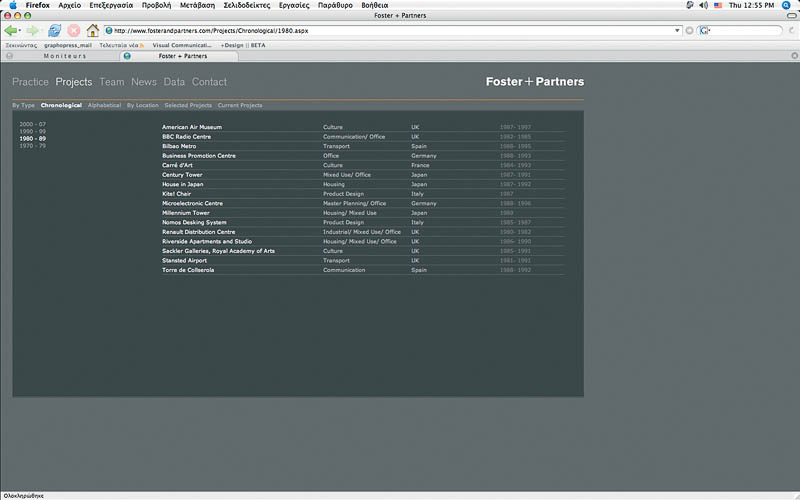Open Torre de Collserola project
The width and height of the screenshot is (800, 500).
[188, 270]
